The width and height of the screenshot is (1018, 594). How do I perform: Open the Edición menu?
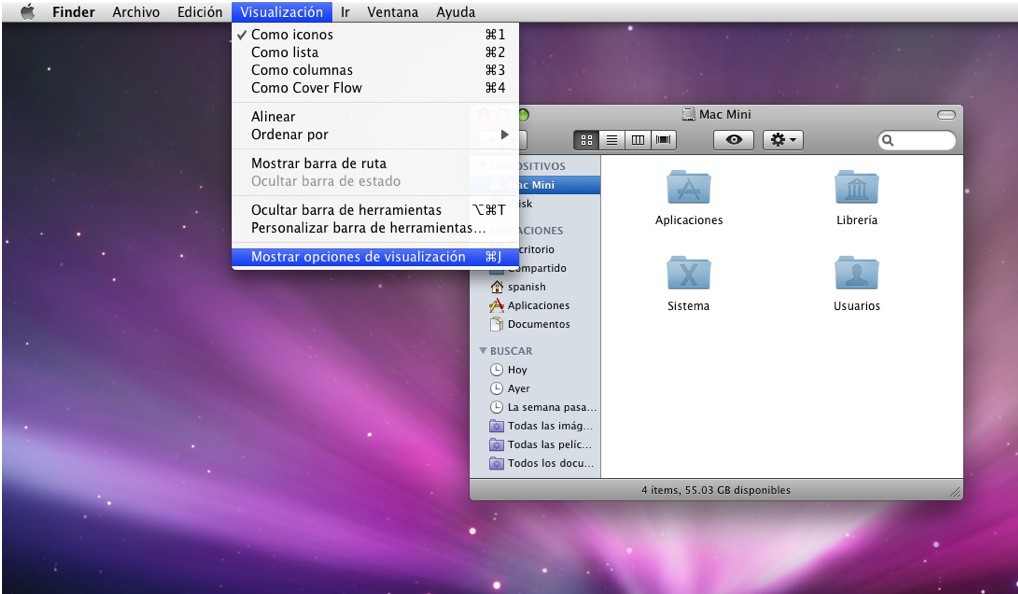199,12
